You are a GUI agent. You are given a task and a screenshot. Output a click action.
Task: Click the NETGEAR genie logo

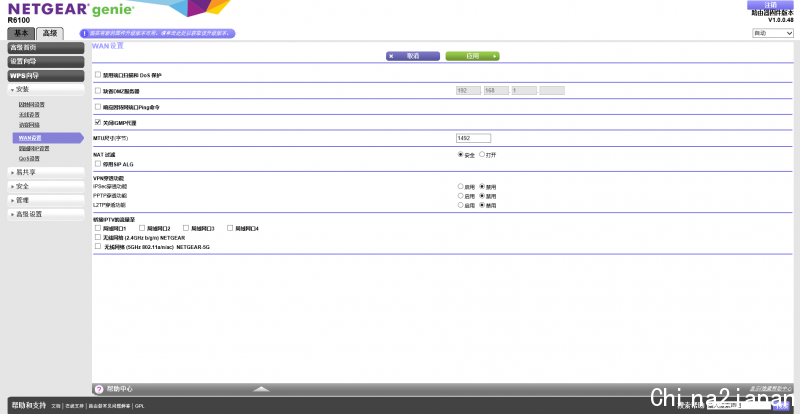pos(71,9)
